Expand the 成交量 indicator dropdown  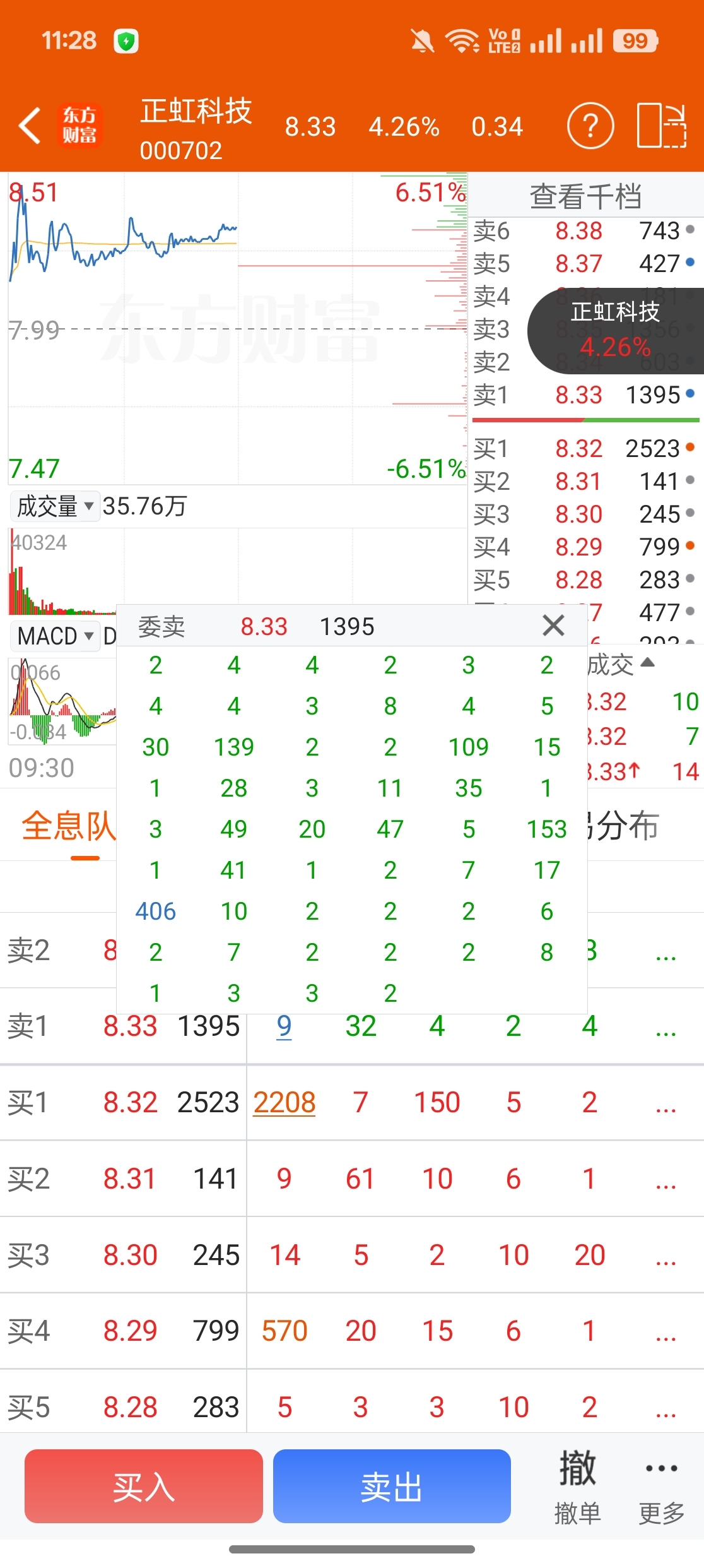coord(56,506)
